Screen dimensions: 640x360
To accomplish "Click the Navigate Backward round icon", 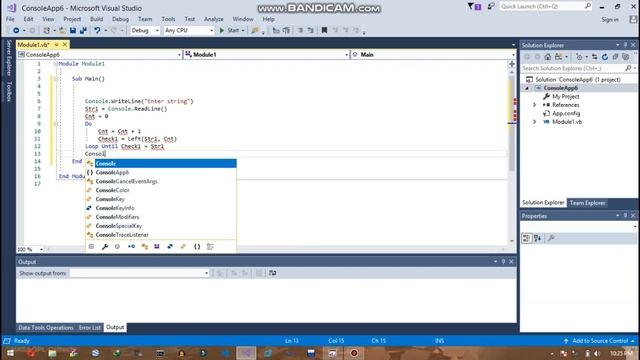I will [16, 30].
